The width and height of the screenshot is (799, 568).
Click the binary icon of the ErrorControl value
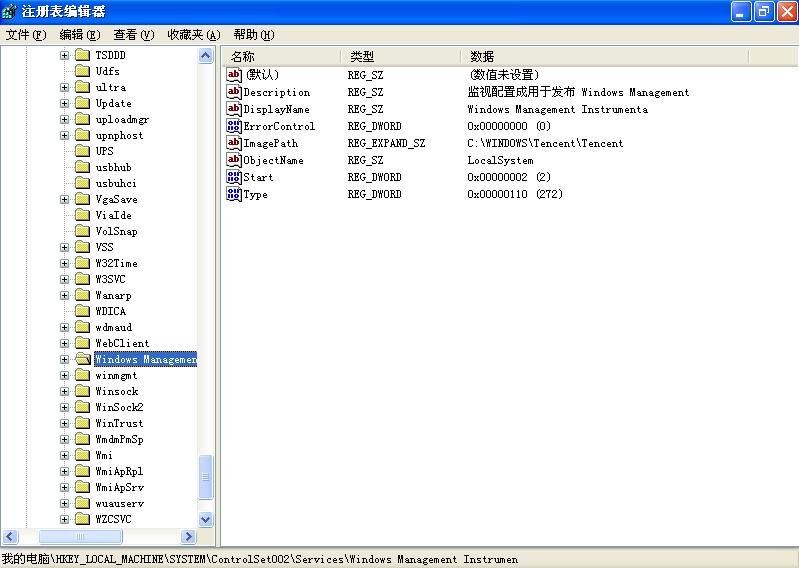(x=234, y=126)
